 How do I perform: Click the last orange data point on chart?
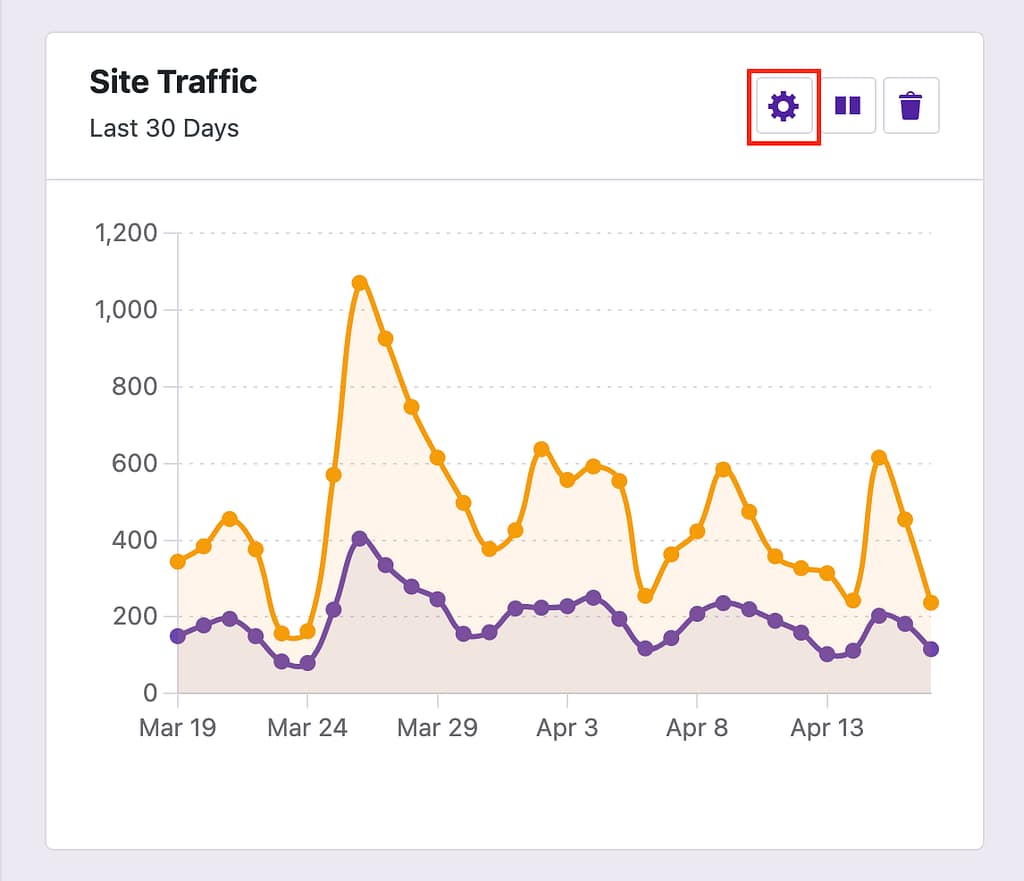pos(931,602)
